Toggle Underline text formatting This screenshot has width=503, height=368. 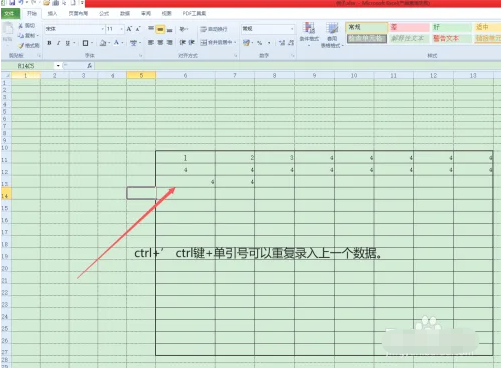(68, 43)
